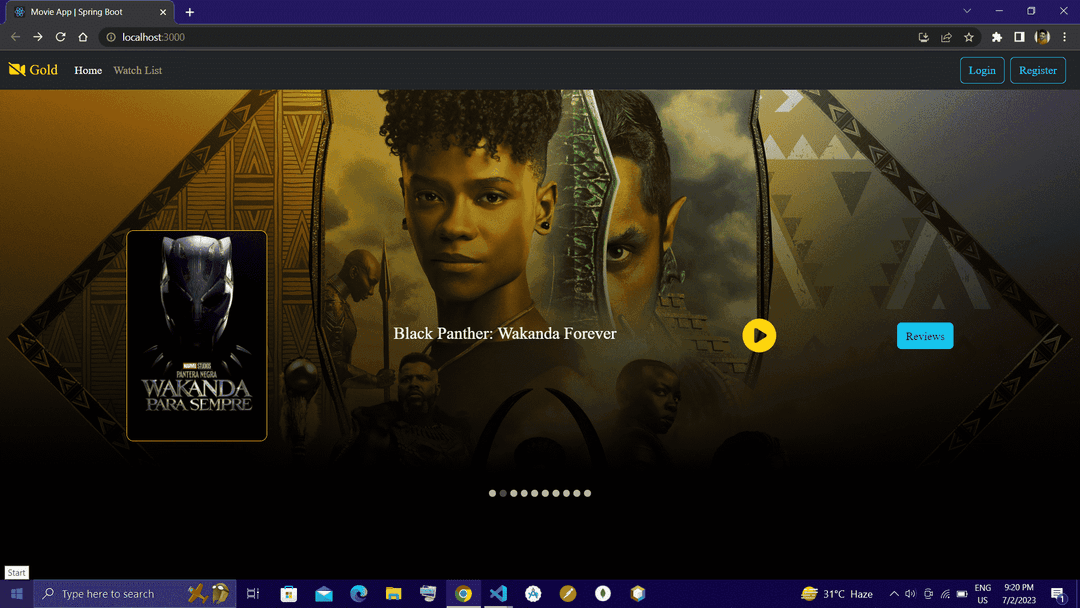Image resolution: width=1080 pixels, height=608 pixels.
Task: Show hidden system tray icons
Action: click(x=894, y=594)
